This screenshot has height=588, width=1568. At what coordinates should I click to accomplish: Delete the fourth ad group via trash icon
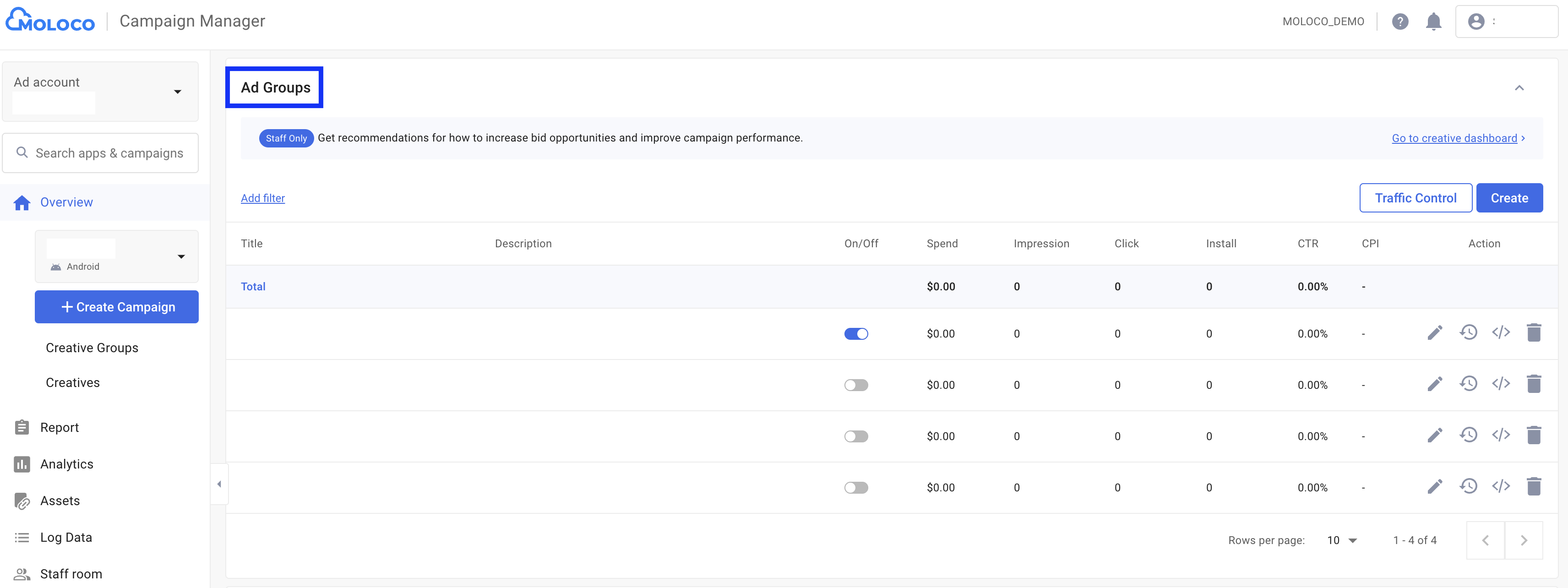pos(1533,487)
